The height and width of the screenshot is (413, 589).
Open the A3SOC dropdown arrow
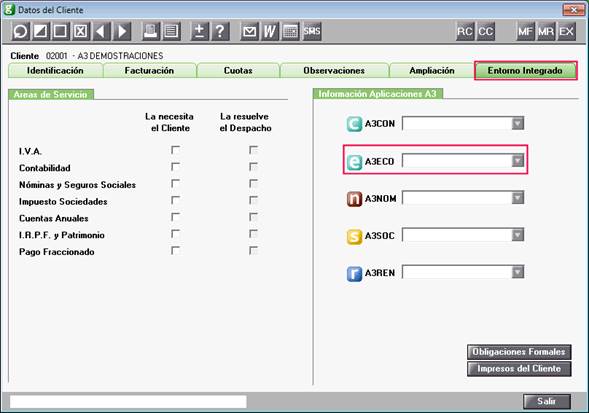518,235
